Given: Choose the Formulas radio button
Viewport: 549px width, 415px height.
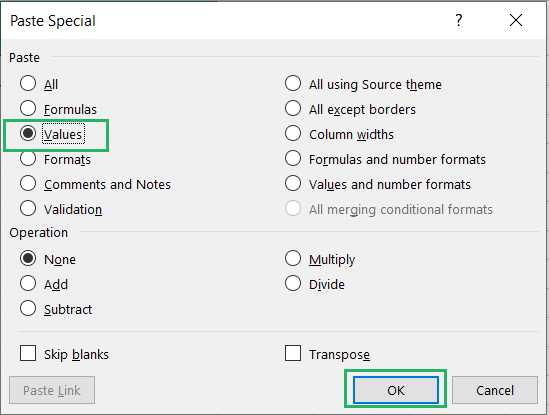Looking at the screenshot, I should pos(28,108).
